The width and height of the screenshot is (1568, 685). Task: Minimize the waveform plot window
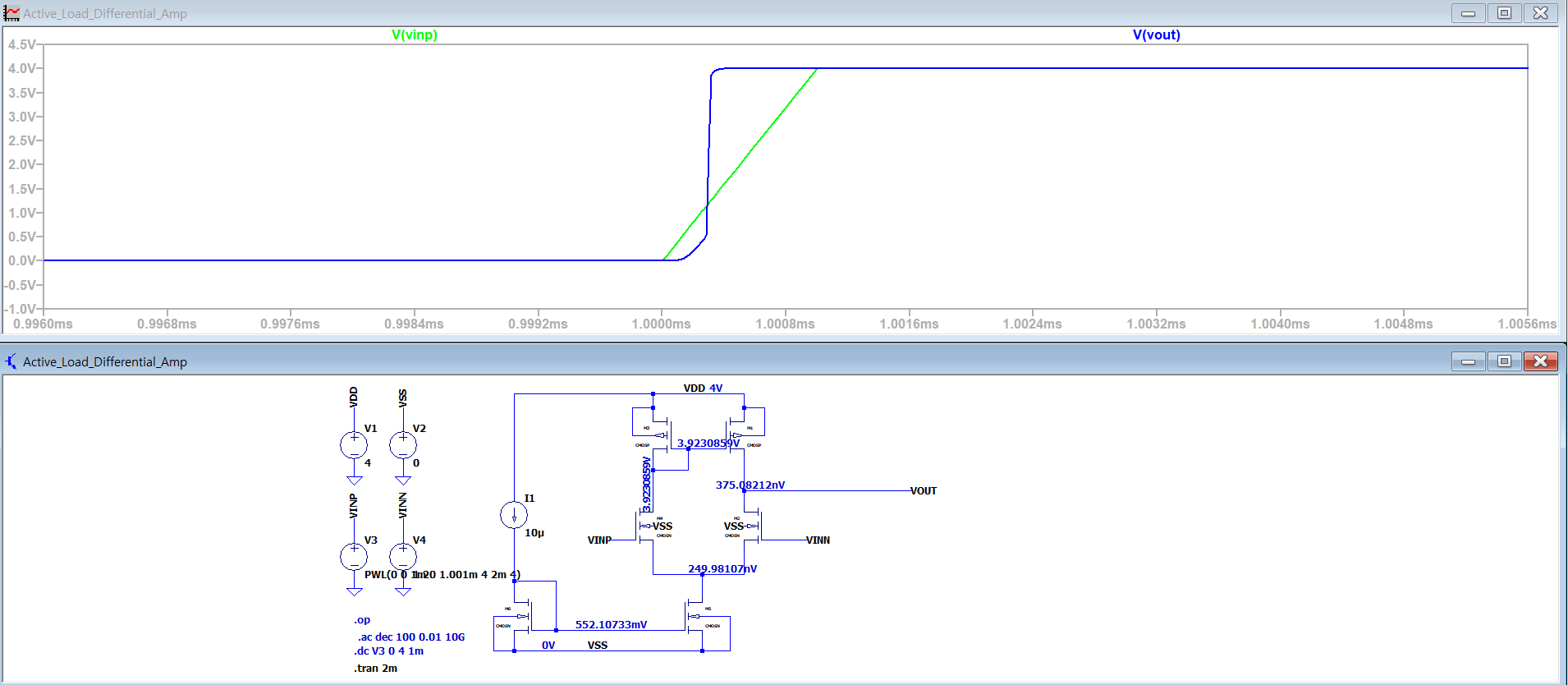[x=1468, y=13]
